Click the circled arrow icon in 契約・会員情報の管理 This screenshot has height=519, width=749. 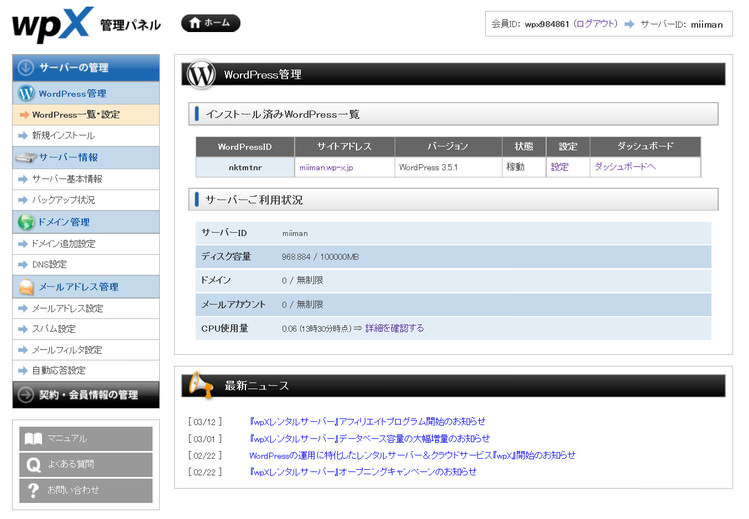point(25,394)
